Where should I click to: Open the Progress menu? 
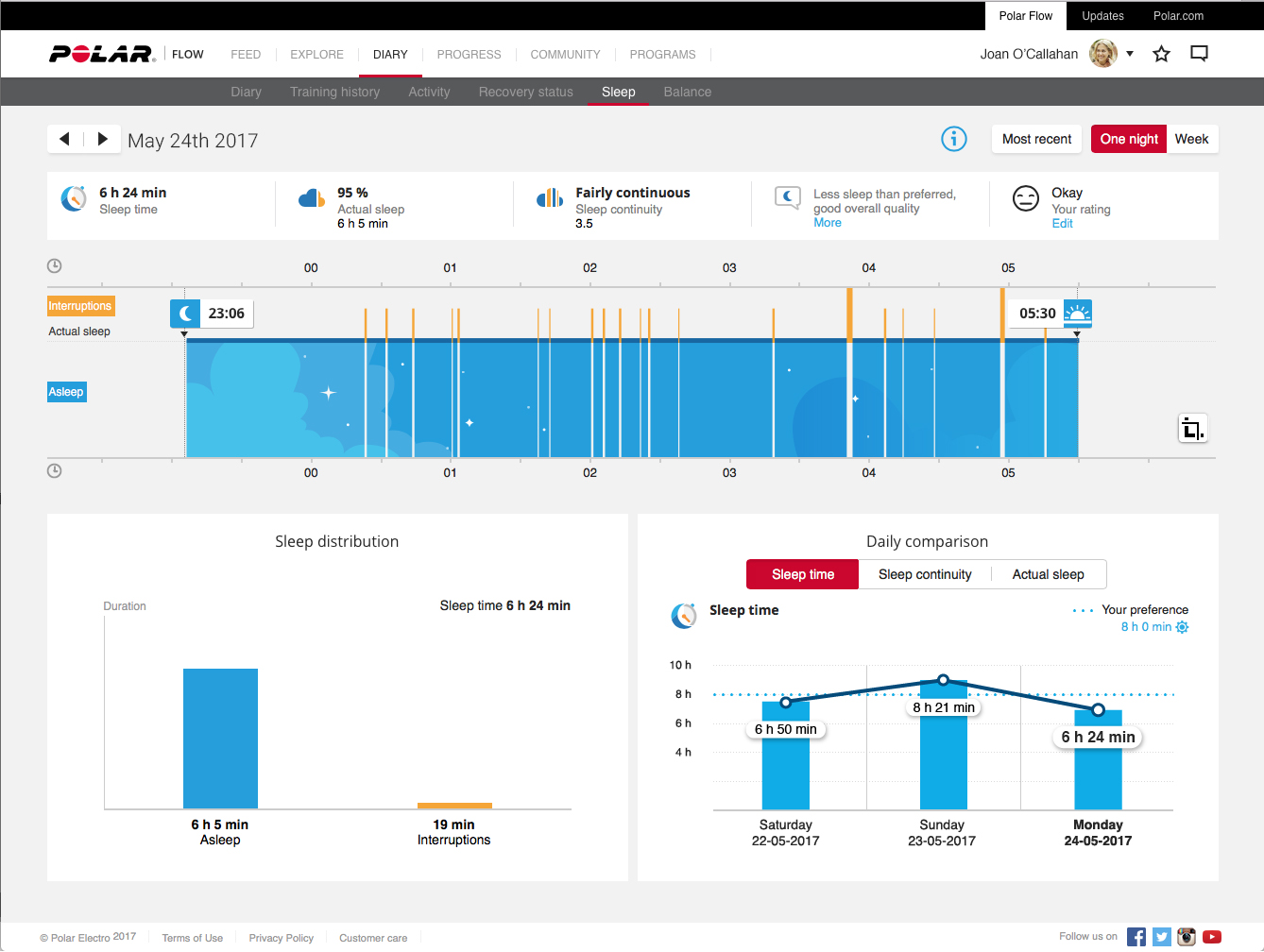469,55
